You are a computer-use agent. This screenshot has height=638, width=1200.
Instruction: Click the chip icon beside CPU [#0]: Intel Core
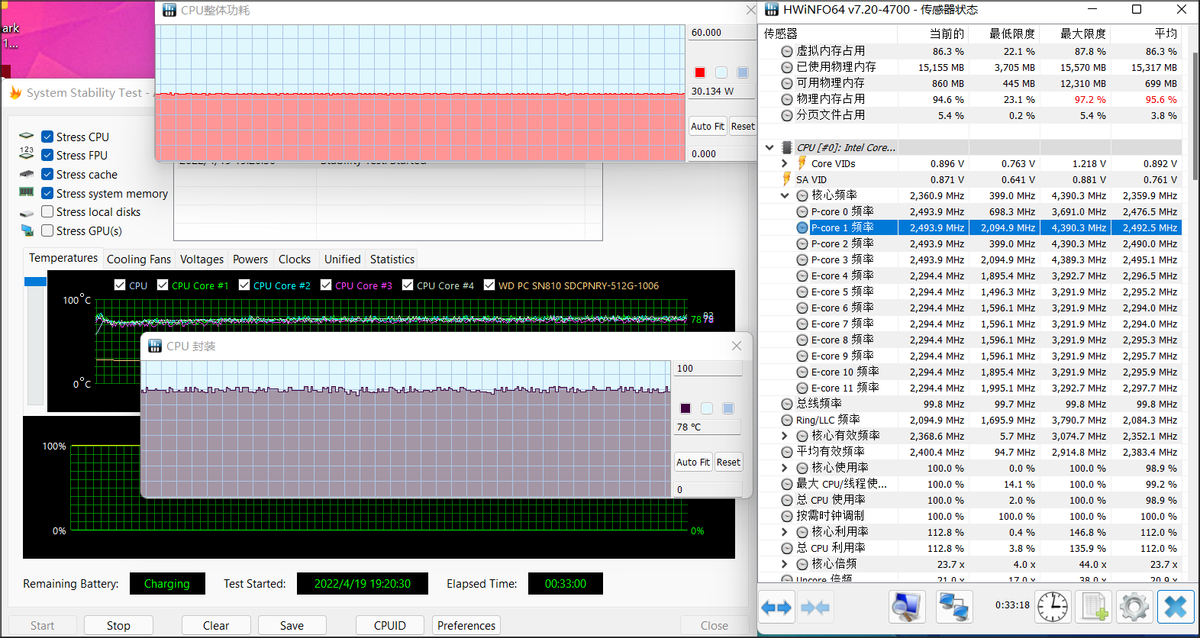point(787,147)
